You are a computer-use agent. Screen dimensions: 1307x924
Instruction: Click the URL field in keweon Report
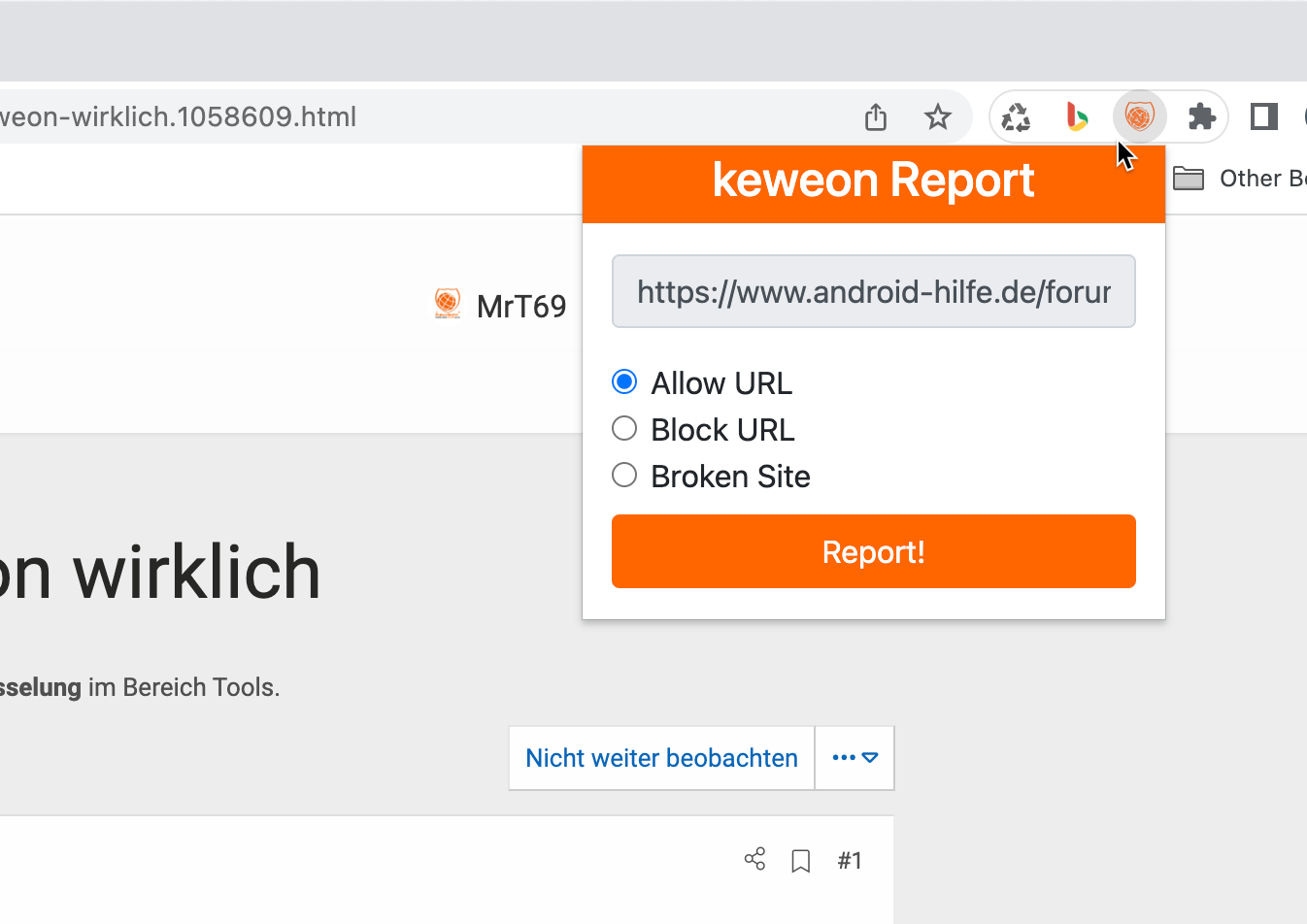(873, 291)
